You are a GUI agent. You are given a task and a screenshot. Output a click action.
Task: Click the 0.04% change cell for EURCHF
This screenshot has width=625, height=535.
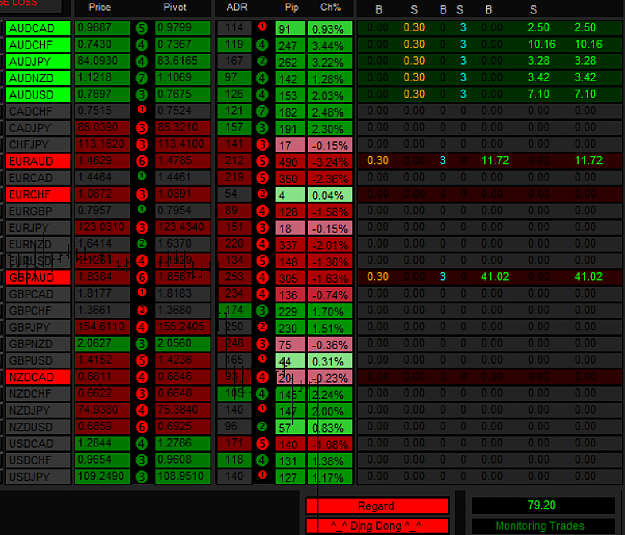point(330,195)
